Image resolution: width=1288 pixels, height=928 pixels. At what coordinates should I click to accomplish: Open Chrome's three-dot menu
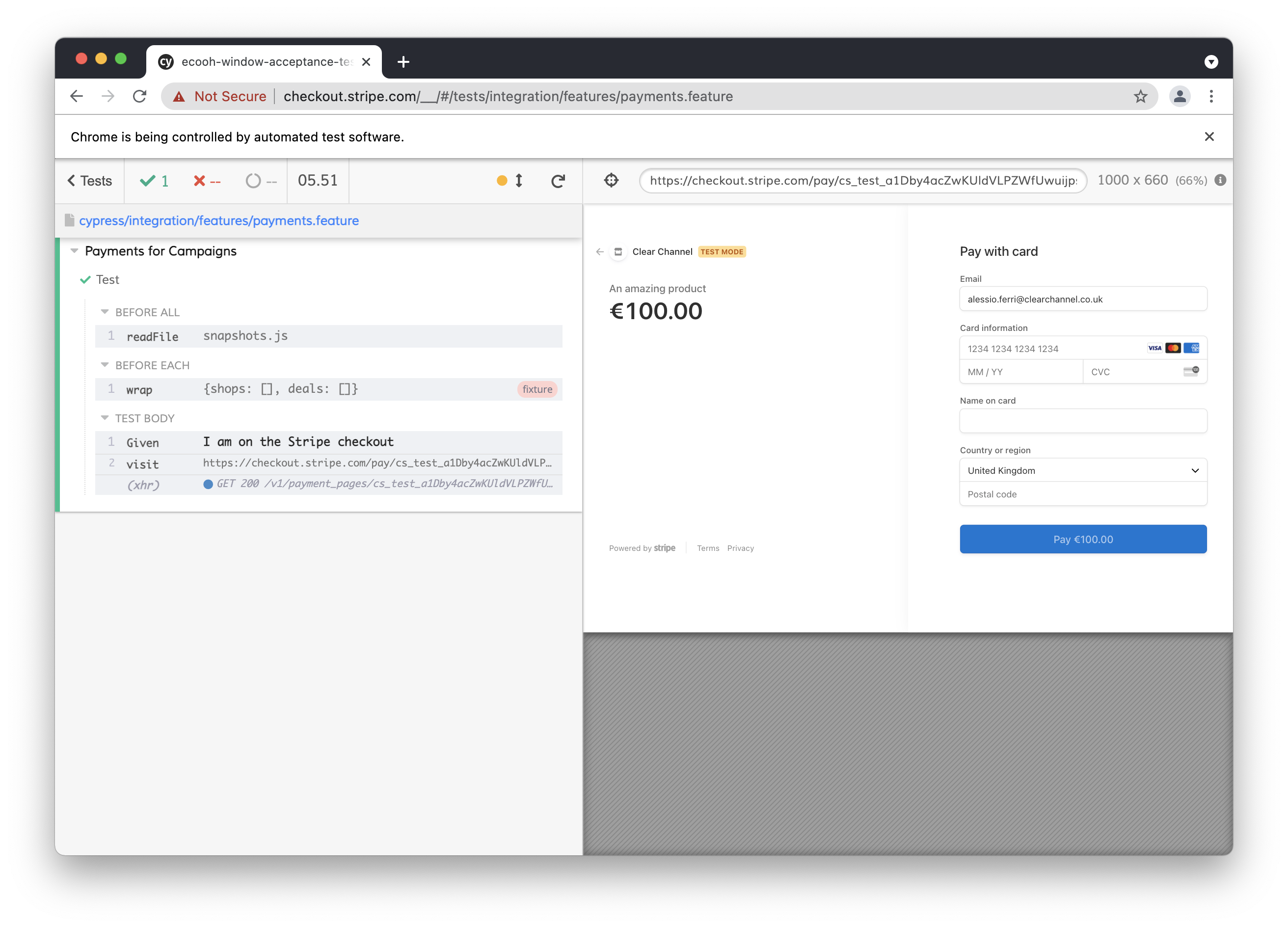pos(1211,96)
